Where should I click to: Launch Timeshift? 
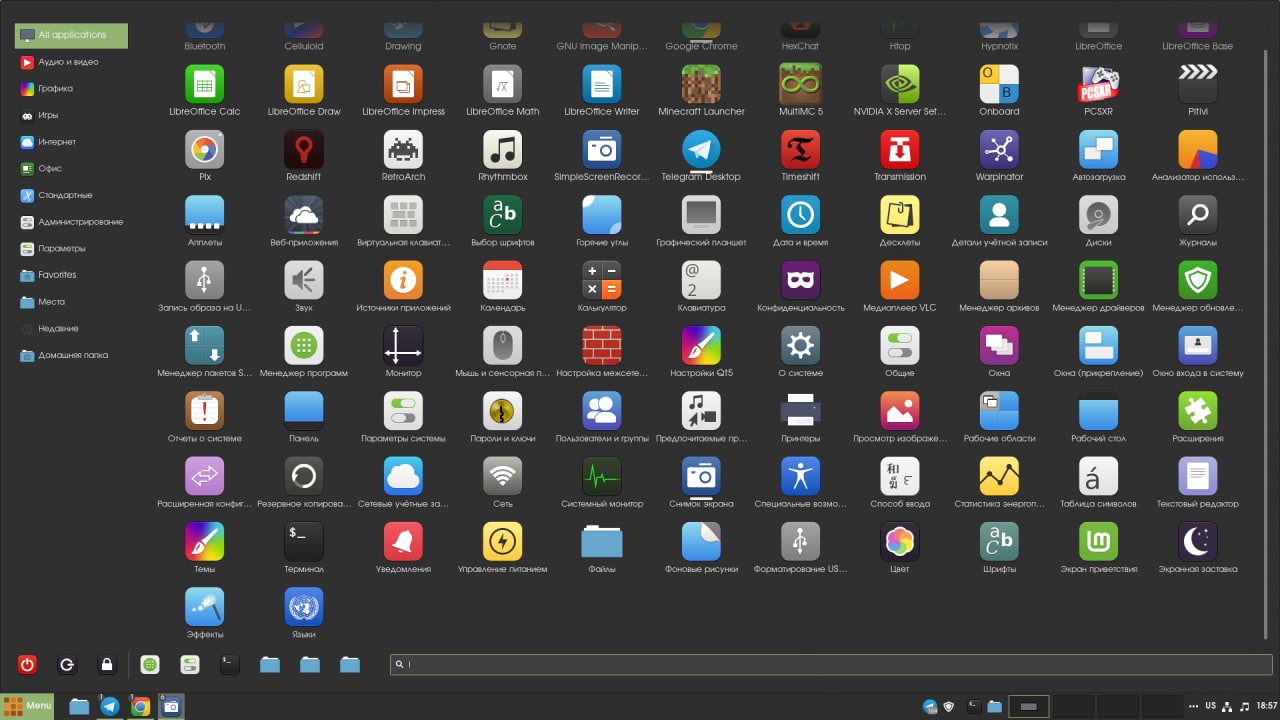(x=801, y=150)
